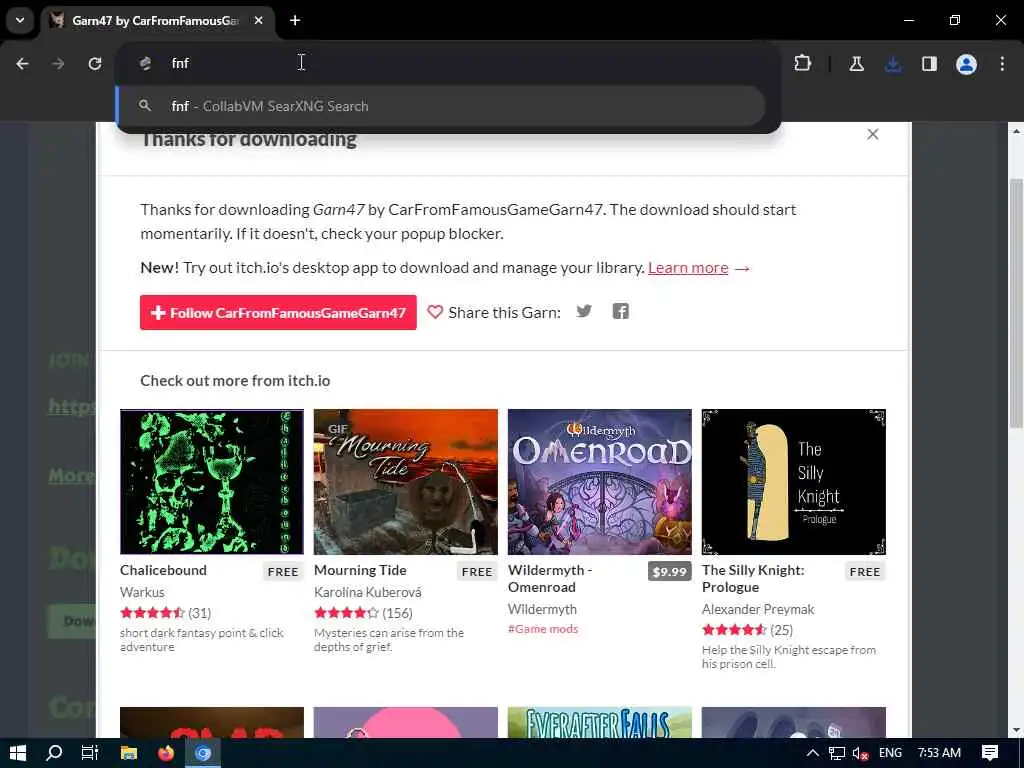
Task: Click the browser forward arrow
Action: (x=58, y=63)
